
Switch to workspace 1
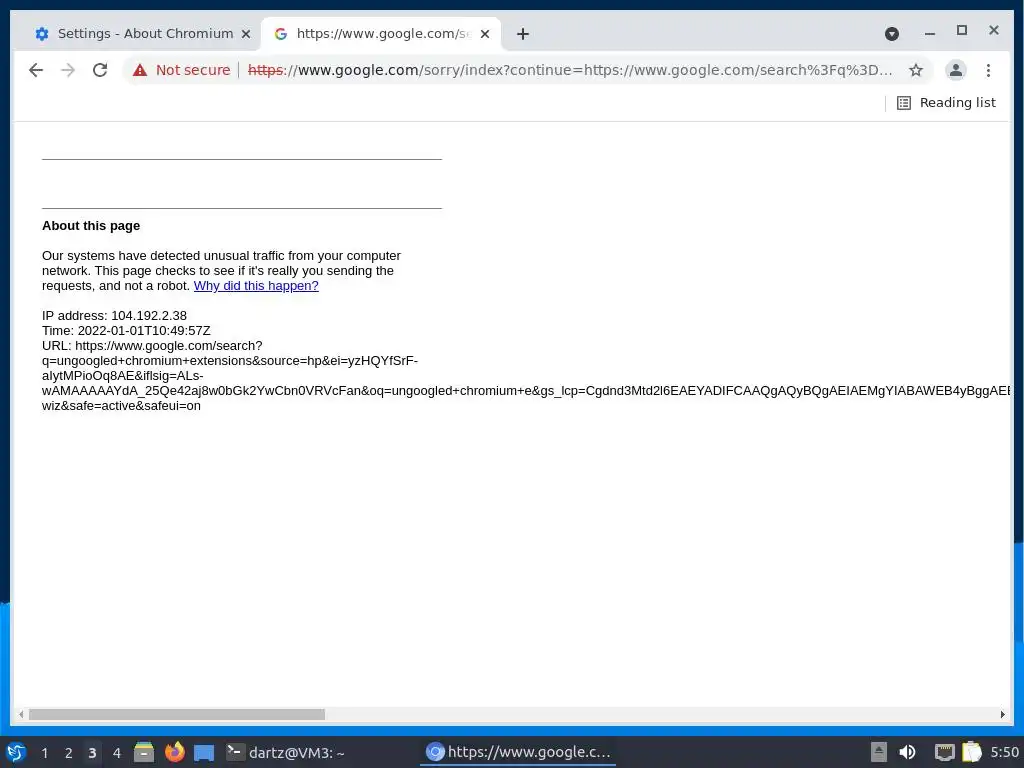click(x=44, y=753)
